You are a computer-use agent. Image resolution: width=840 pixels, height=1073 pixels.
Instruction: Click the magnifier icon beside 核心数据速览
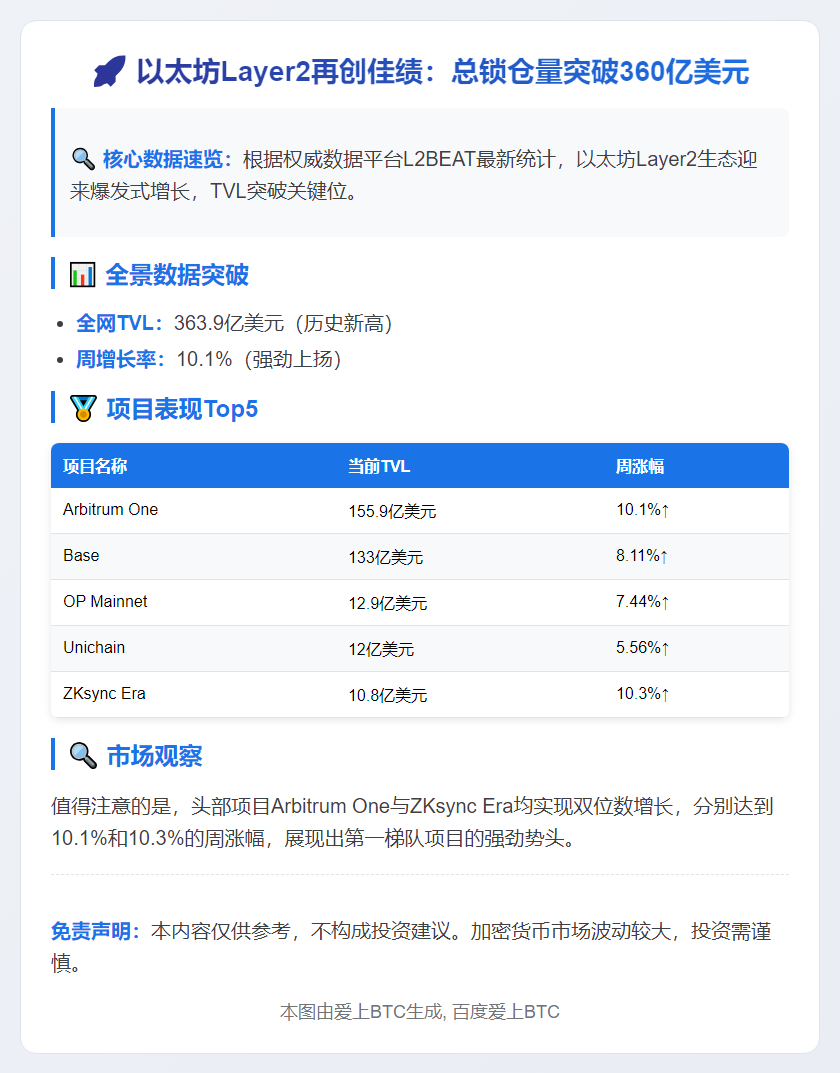pos(83,159)
